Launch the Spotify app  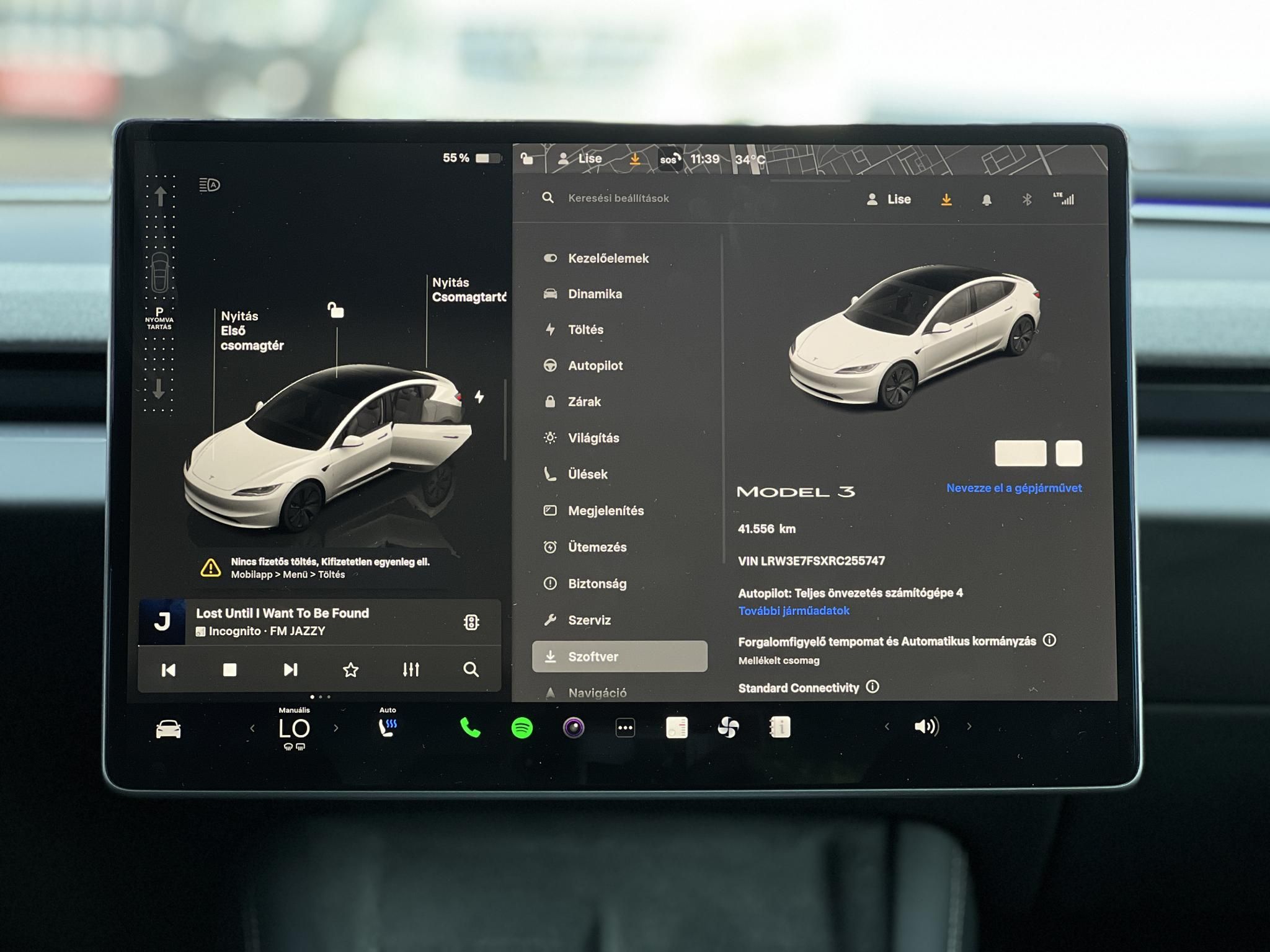tap(522, 728)
